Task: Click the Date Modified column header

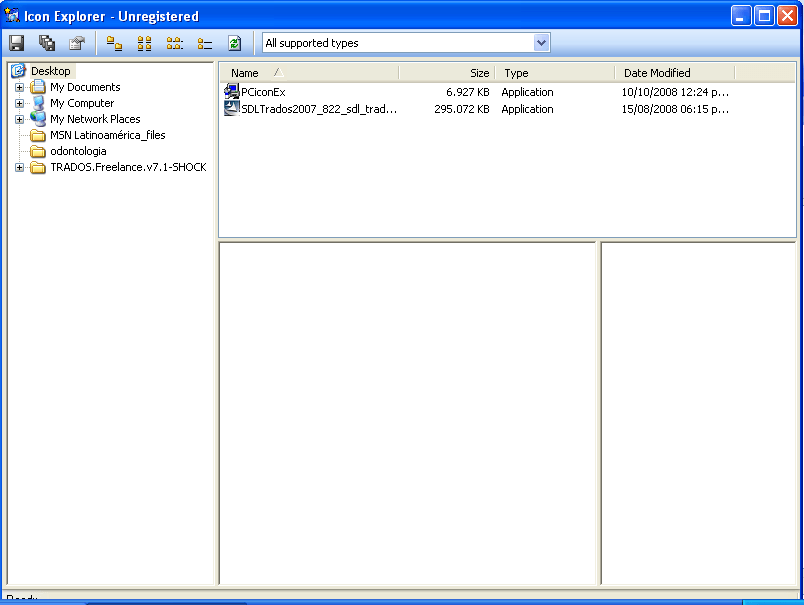Action: (x=655, y=72)
